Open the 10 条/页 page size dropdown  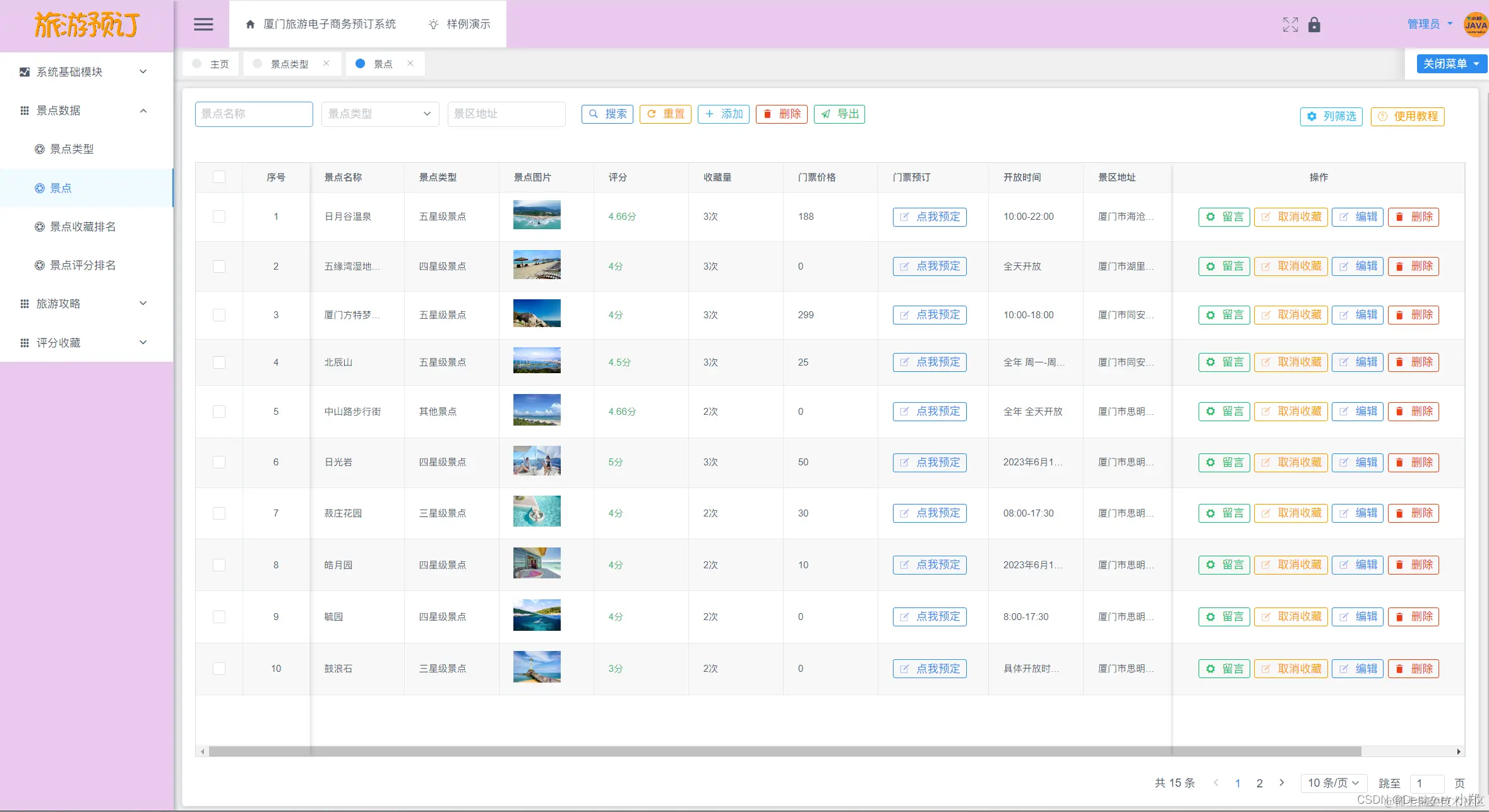1333,783
